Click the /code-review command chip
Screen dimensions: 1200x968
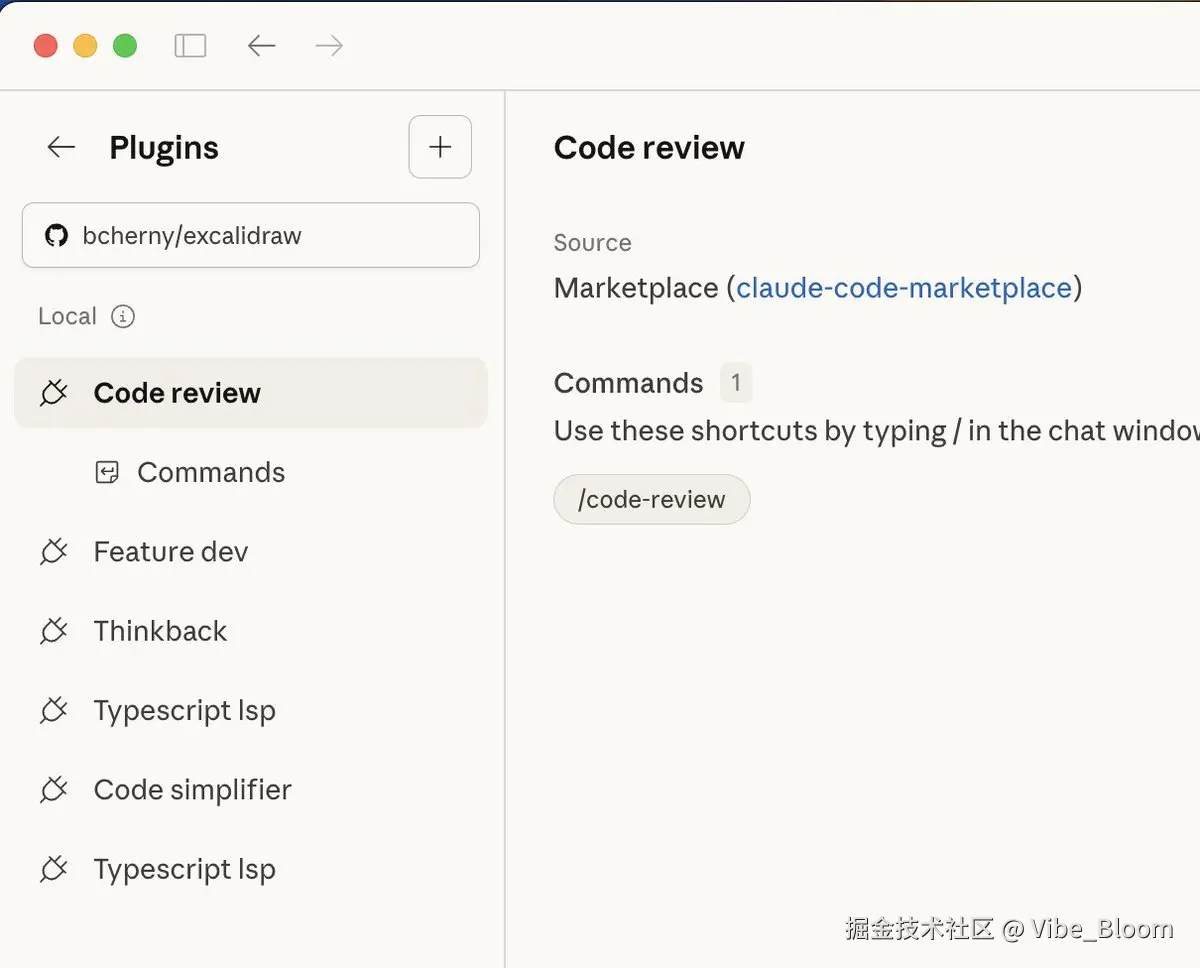pos(651,500)
